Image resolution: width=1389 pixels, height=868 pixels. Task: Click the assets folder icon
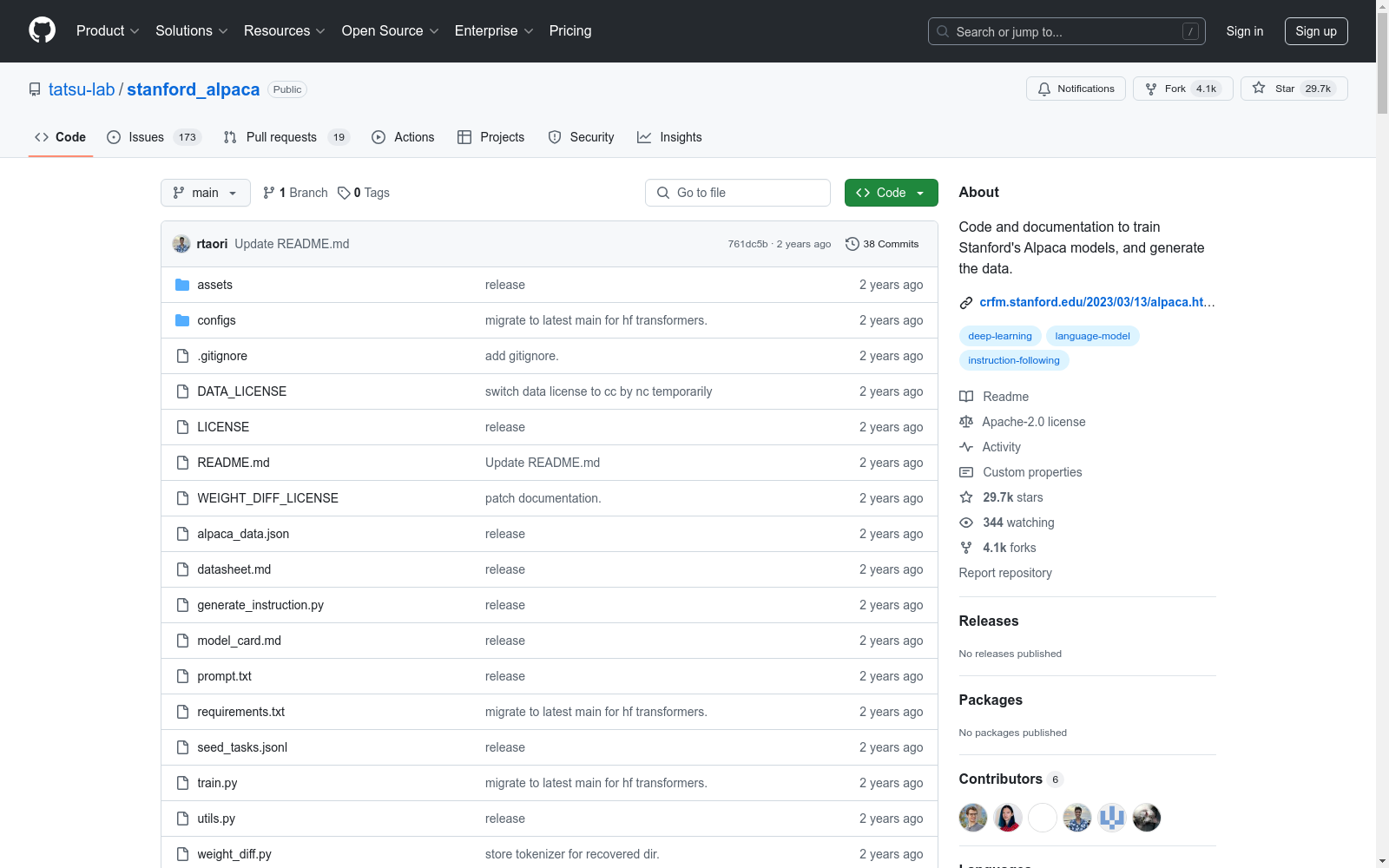pyautogui.click(x=182, y=285)
